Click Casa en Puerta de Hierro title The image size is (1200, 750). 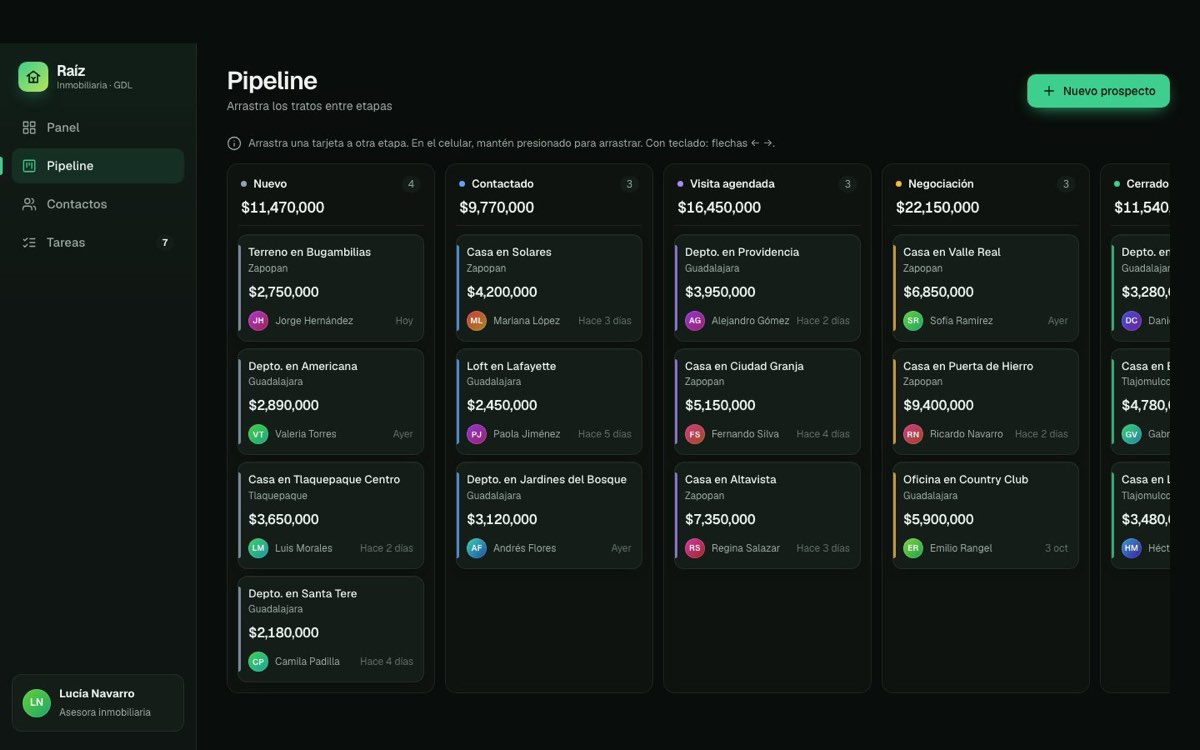(x=968, y=366)
